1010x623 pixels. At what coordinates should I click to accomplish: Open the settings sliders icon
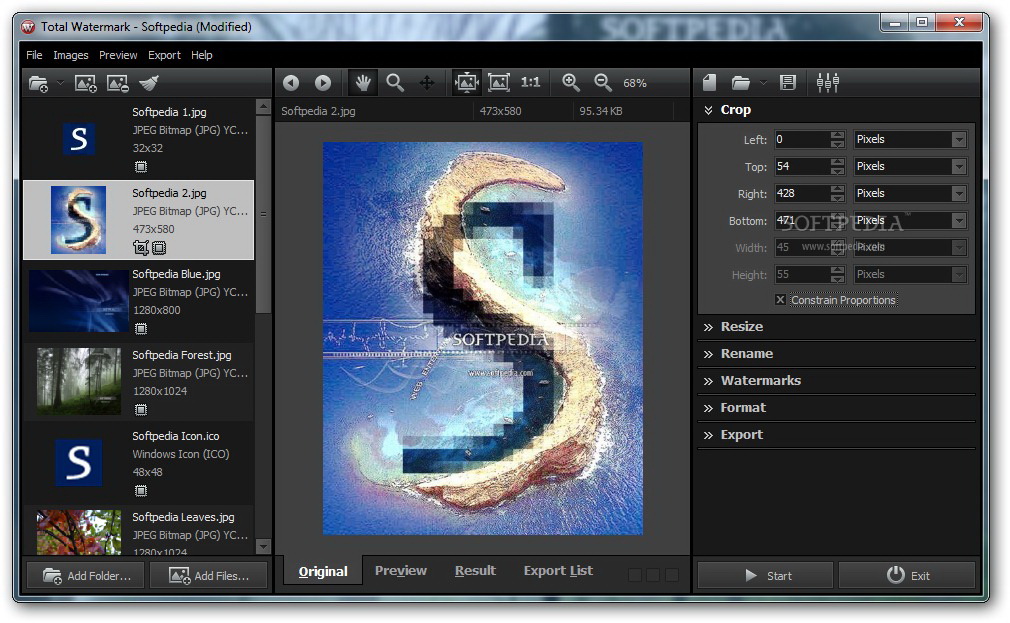tap(828, 82)
